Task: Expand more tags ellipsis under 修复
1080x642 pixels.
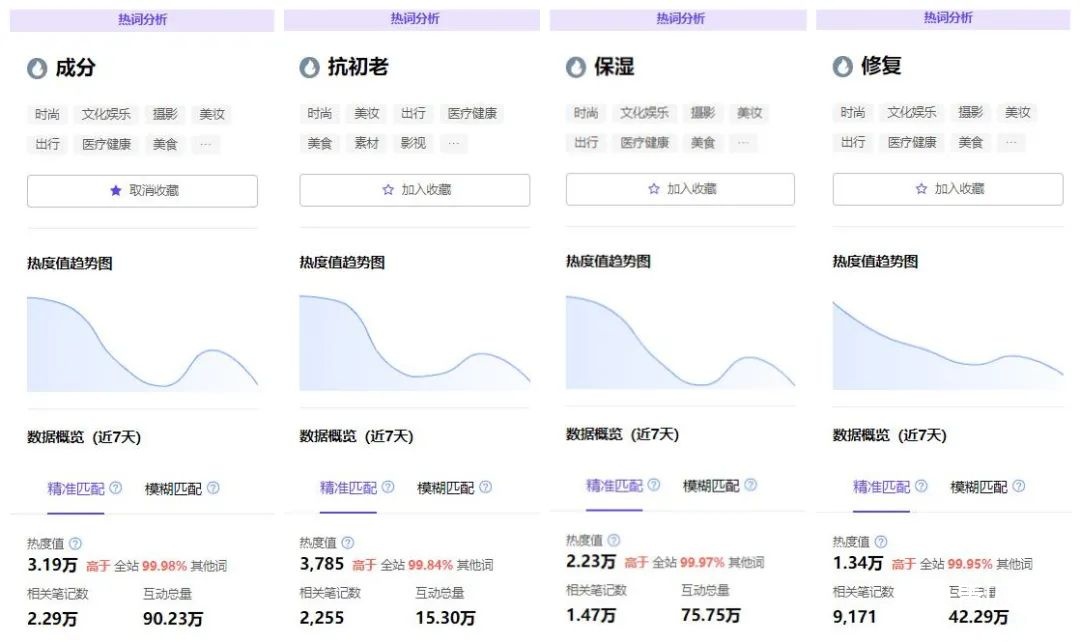Action: tap(1011, 143)
